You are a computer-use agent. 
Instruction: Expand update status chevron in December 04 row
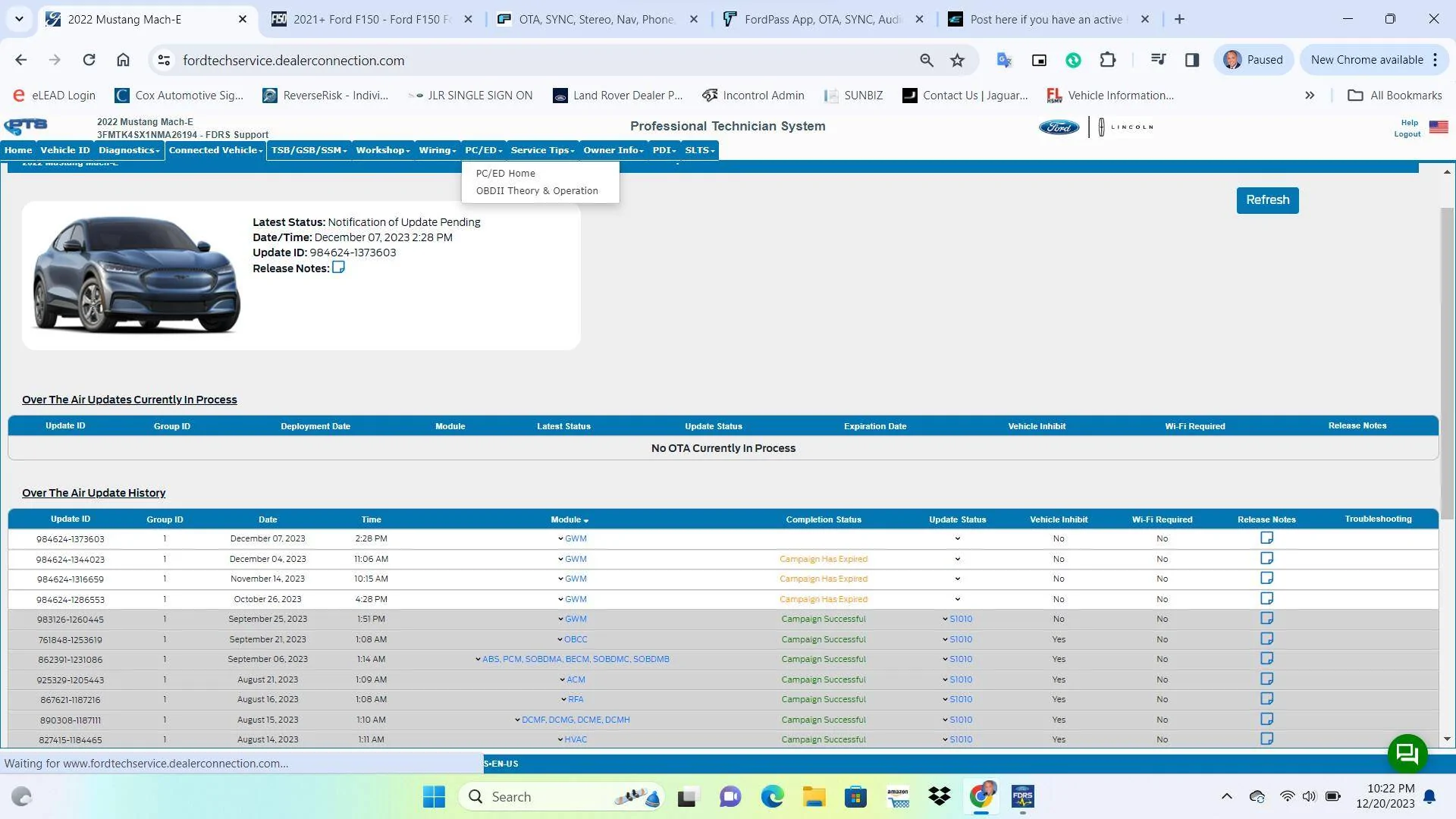[x=958, y=560]
